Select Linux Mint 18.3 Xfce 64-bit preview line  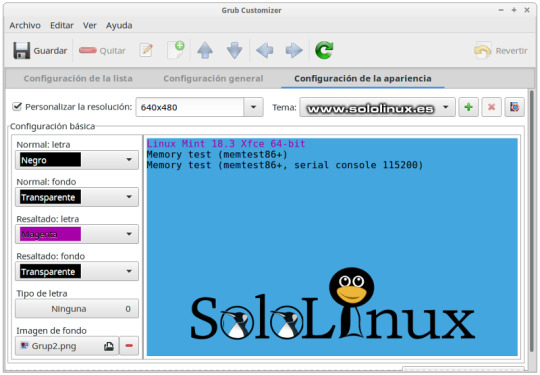[x=226, y=144]
